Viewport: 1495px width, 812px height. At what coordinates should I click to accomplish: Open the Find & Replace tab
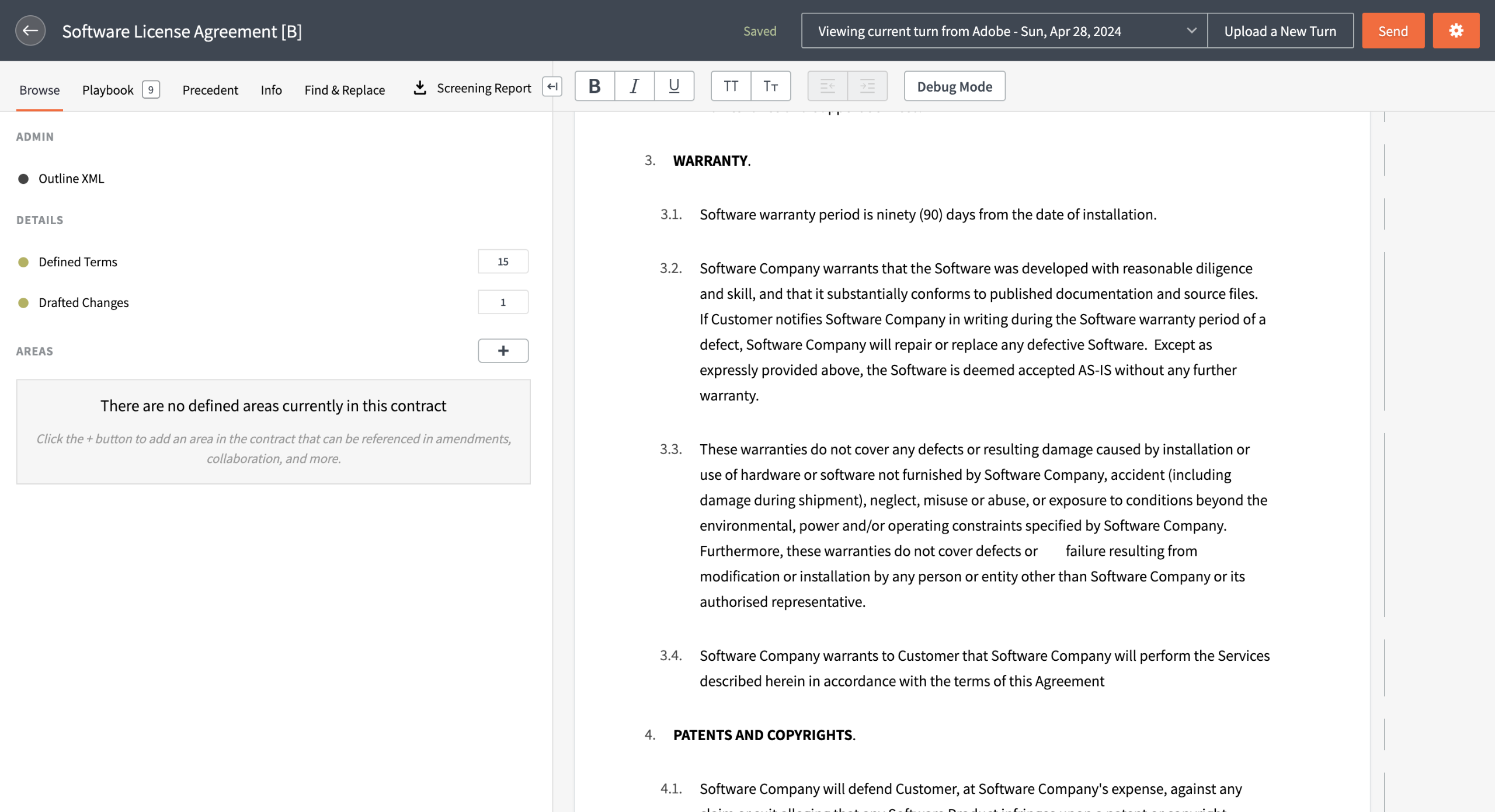[x=345, y=90]
